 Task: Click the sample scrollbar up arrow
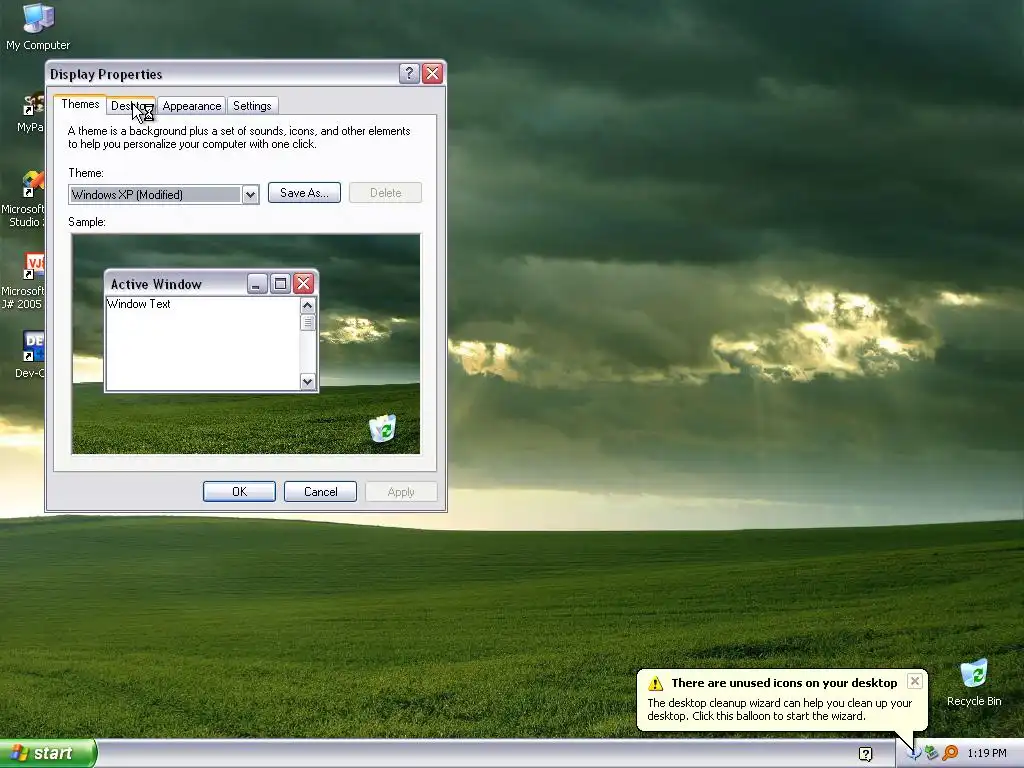pyautogui.click(x=308, y=305)
